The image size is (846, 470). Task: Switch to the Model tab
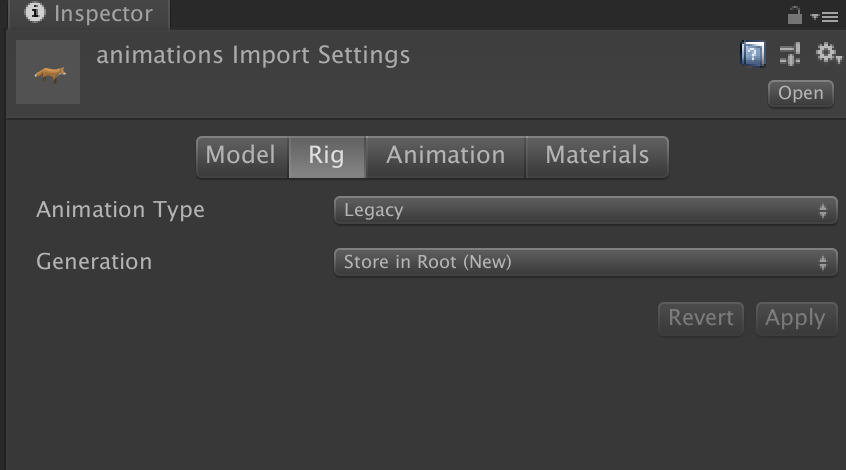(x=240, y=156)
